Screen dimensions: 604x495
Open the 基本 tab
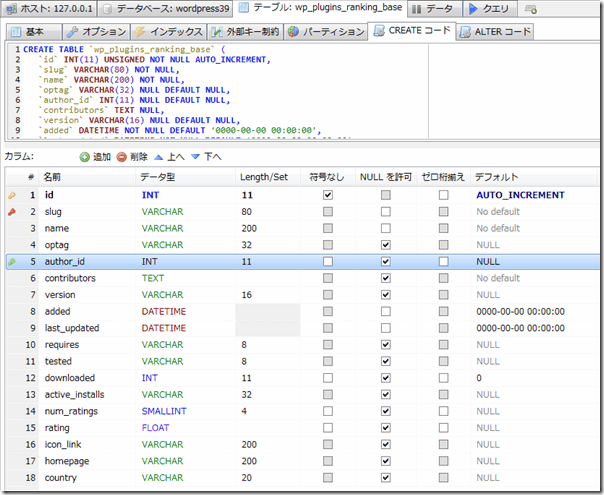pyautogui.click(x=34, y=32)
